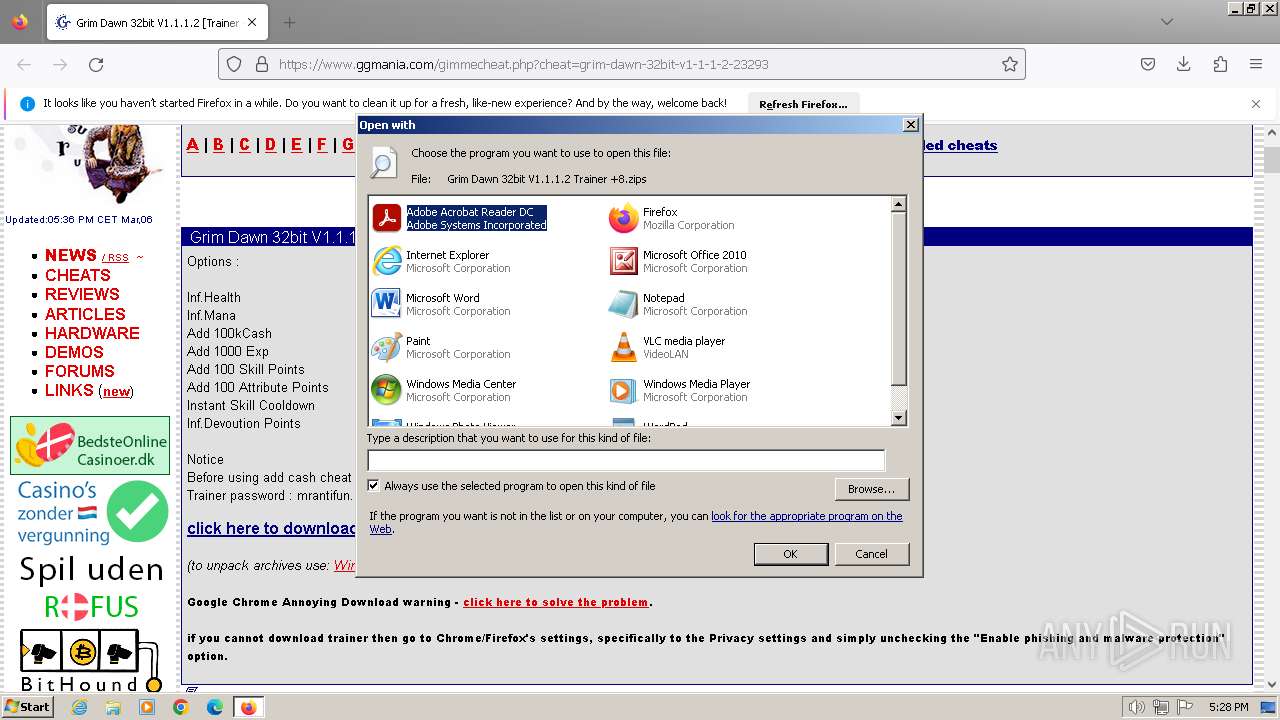Follow click here to solve the problem link
Viewport: 1280px width, 720px height.
click(x=555, y=602)
